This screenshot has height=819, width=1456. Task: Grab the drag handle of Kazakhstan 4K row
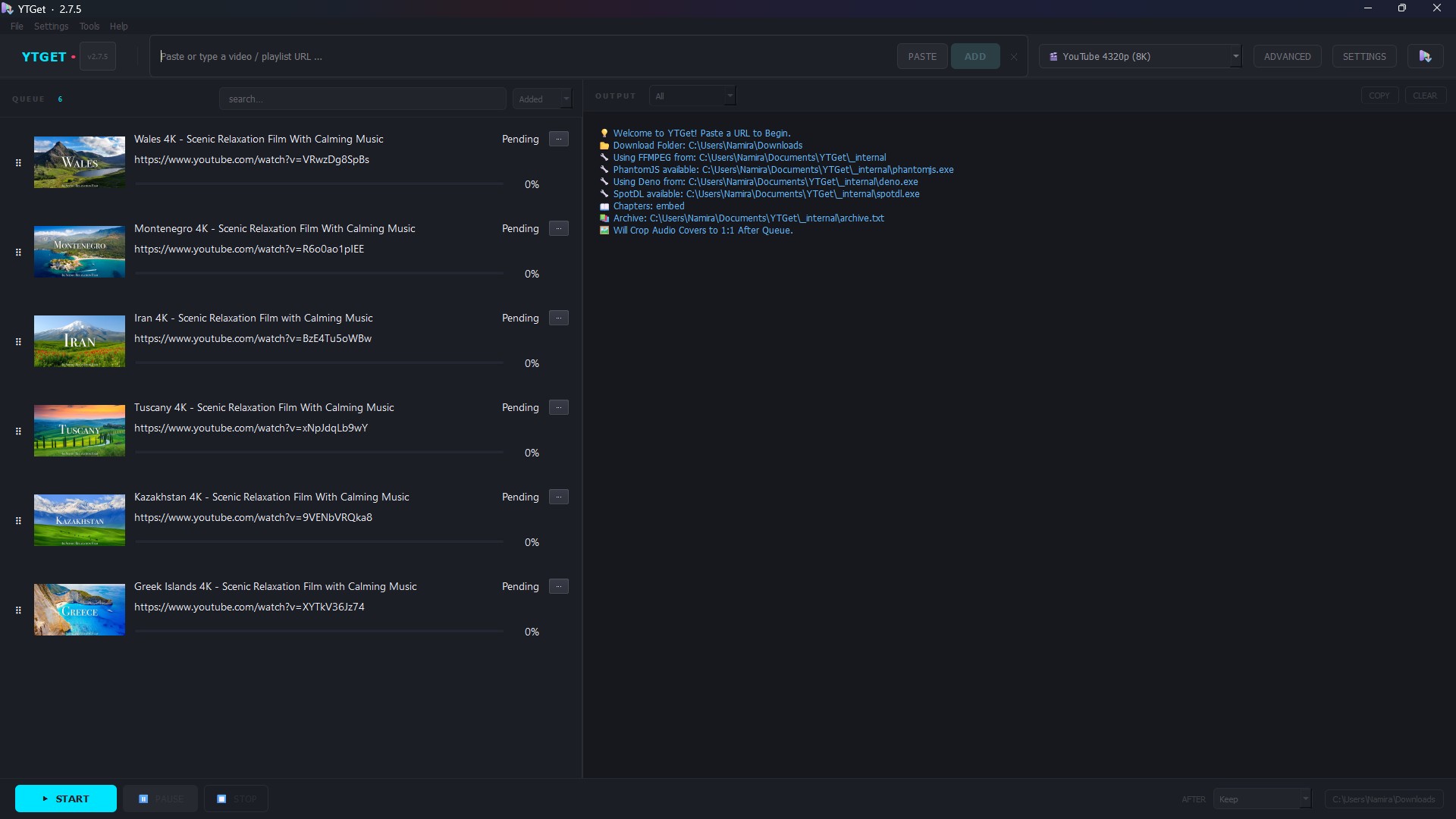coord(18,520)
